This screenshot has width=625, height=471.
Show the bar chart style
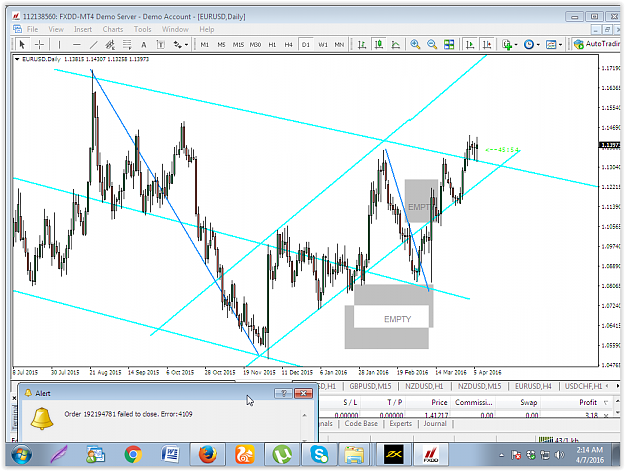point(362,45)
